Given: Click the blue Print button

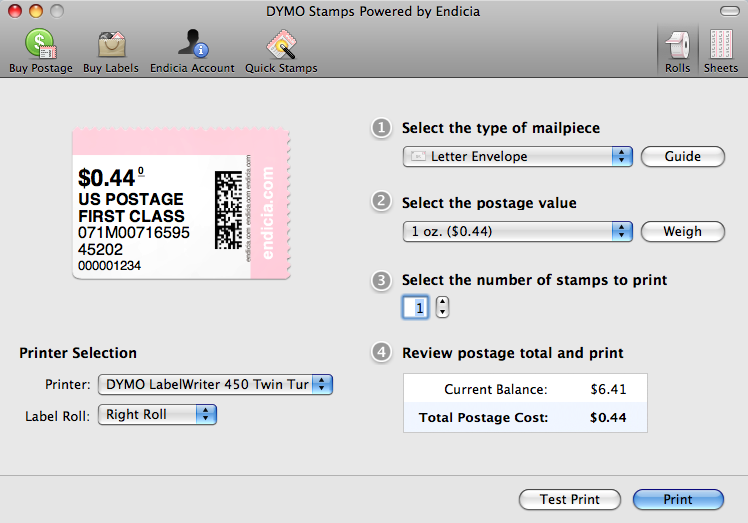Looking at the screenshot, I should [678, 499].
